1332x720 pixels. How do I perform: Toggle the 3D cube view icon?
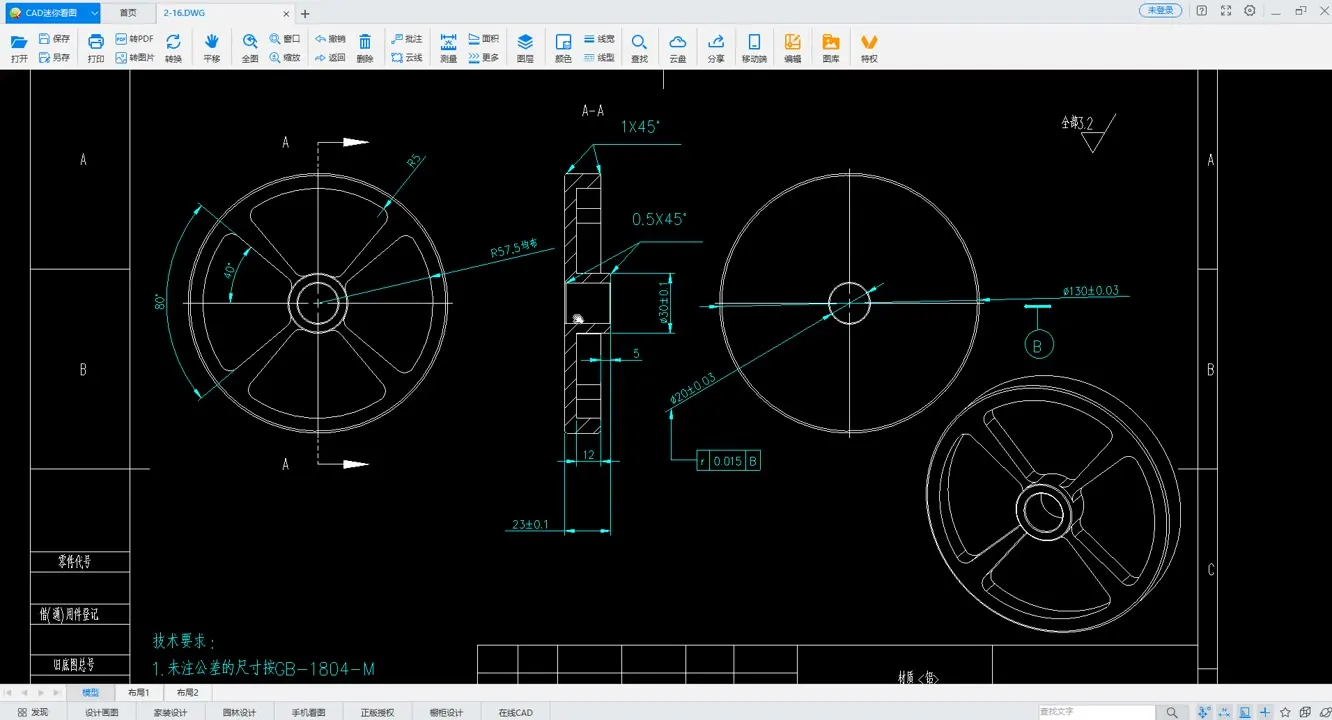coord(1306,712)
